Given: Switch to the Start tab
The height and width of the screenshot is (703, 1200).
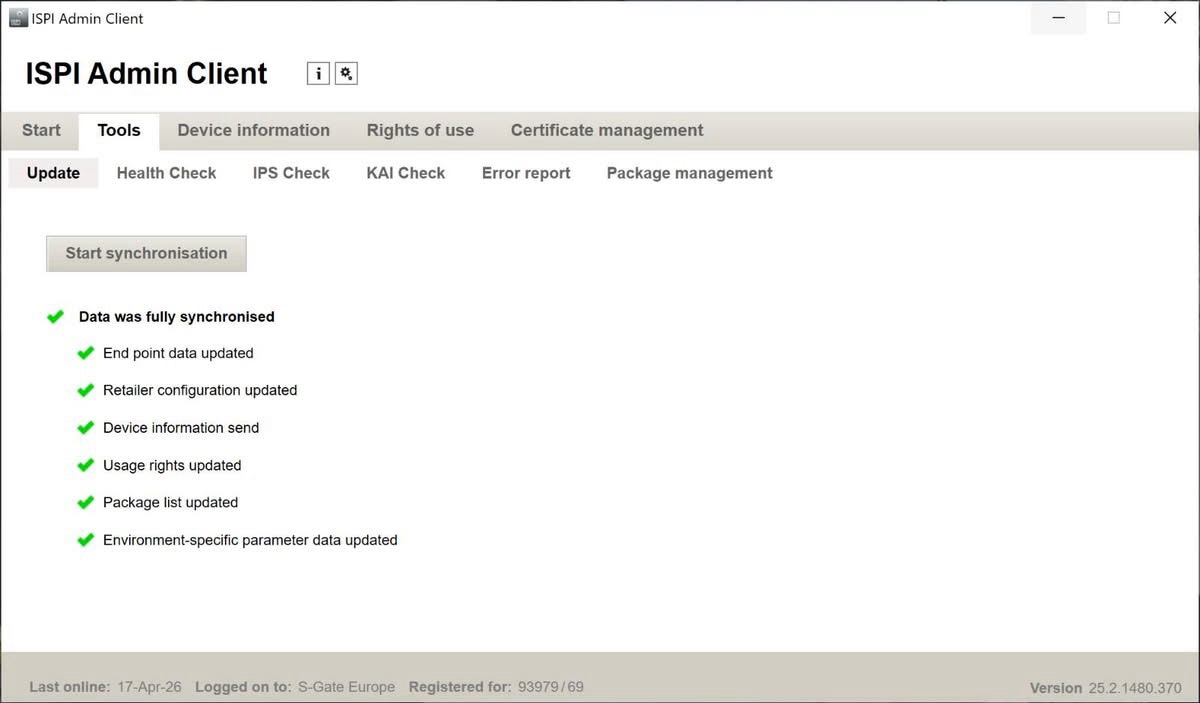Looking at the screenshot, I should pos(40,130).
